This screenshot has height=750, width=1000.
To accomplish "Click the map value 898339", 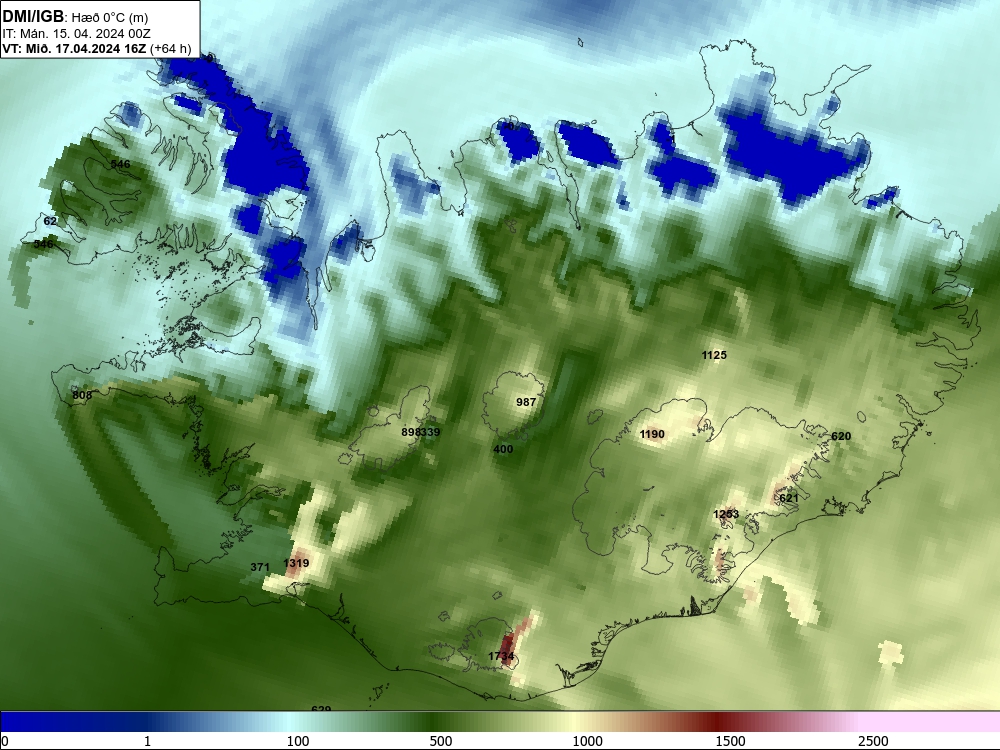I will pos(420,432).
